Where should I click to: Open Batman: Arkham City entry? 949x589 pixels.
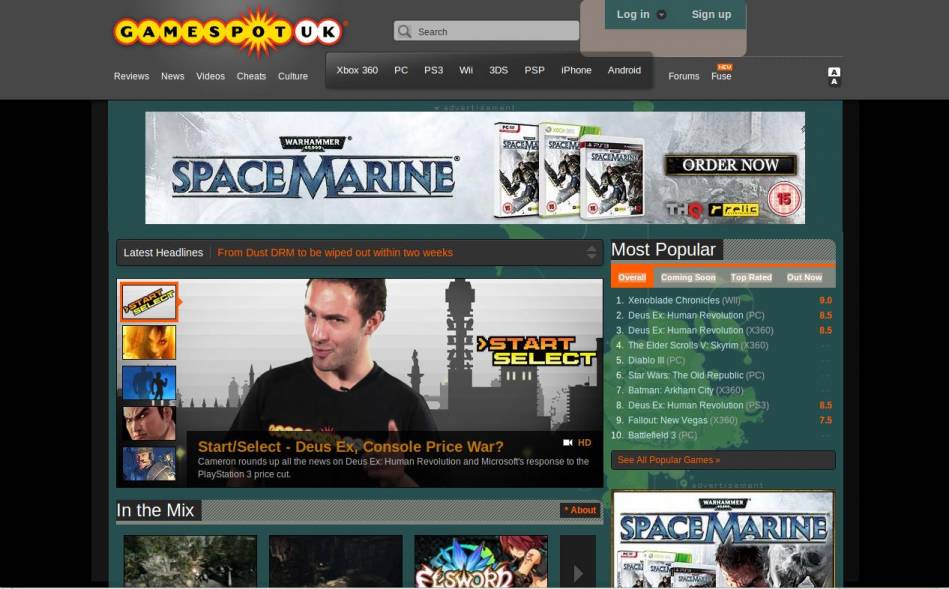[x=685, y=390]
